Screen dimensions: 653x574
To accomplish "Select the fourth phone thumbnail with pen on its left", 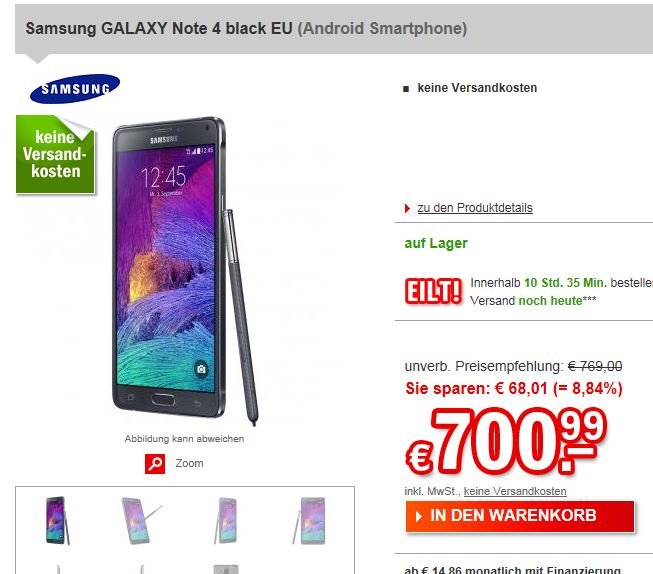I will 309,520.
